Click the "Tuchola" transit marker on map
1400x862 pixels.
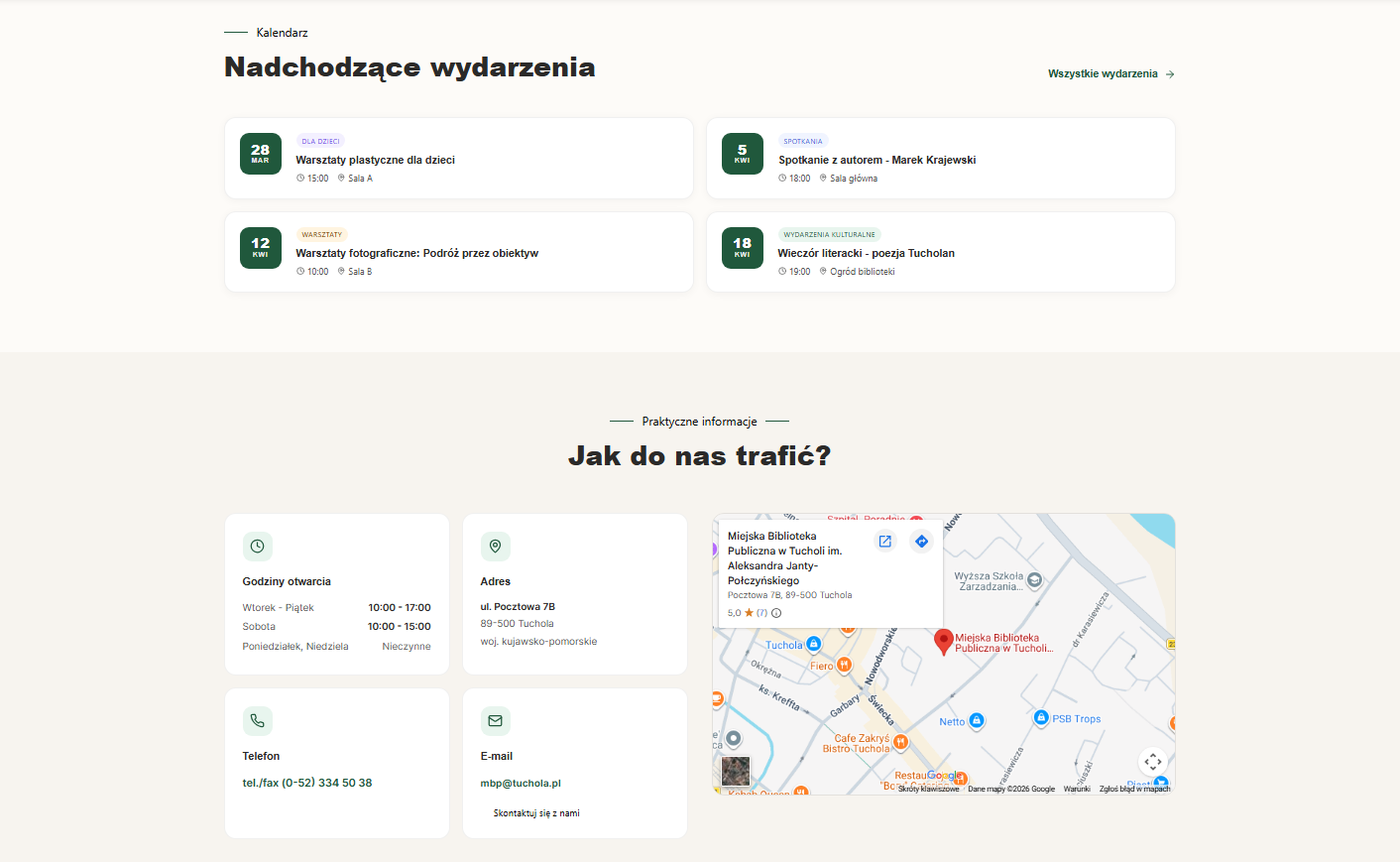click(814, 644)
